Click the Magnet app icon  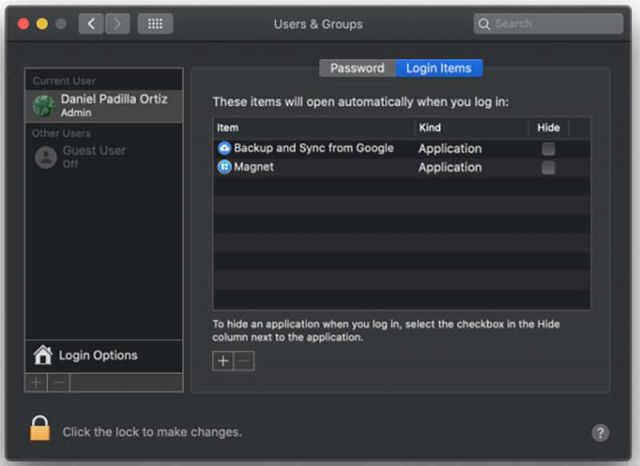click(224, 167)
